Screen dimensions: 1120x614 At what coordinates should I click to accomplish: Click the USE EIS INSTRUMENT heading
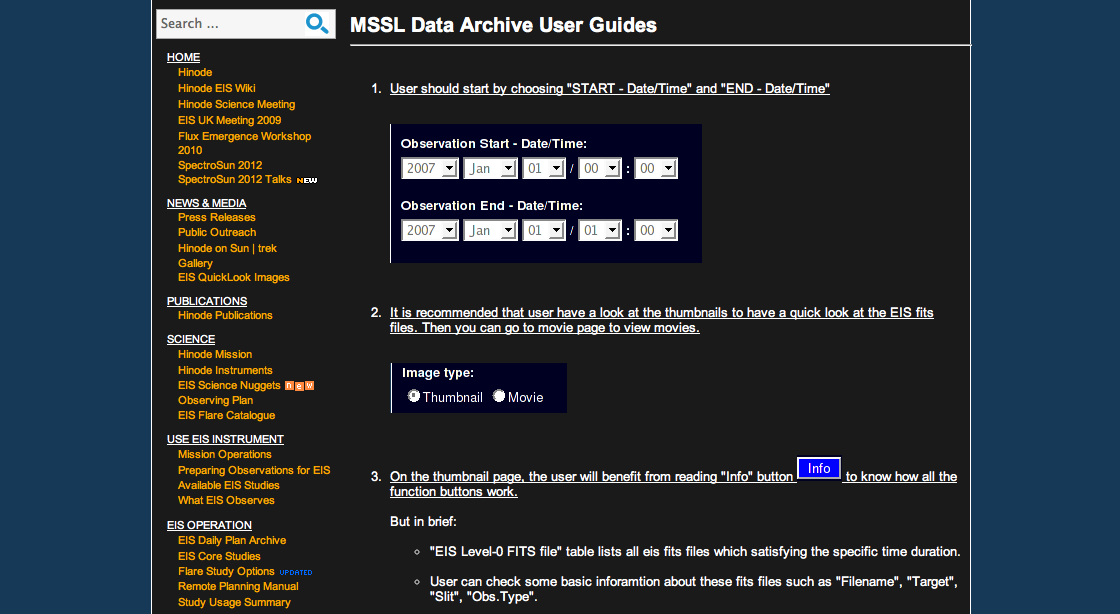[x=225, y=439]
